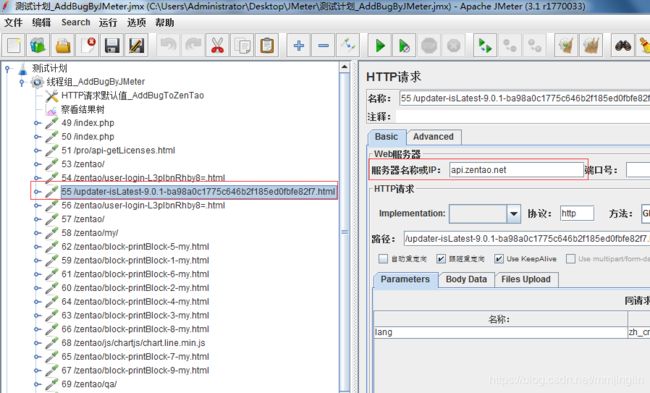This screenshot has width=650, height=393.
Task: Click the 路径 path input field
Action: [x=527, y=239]
